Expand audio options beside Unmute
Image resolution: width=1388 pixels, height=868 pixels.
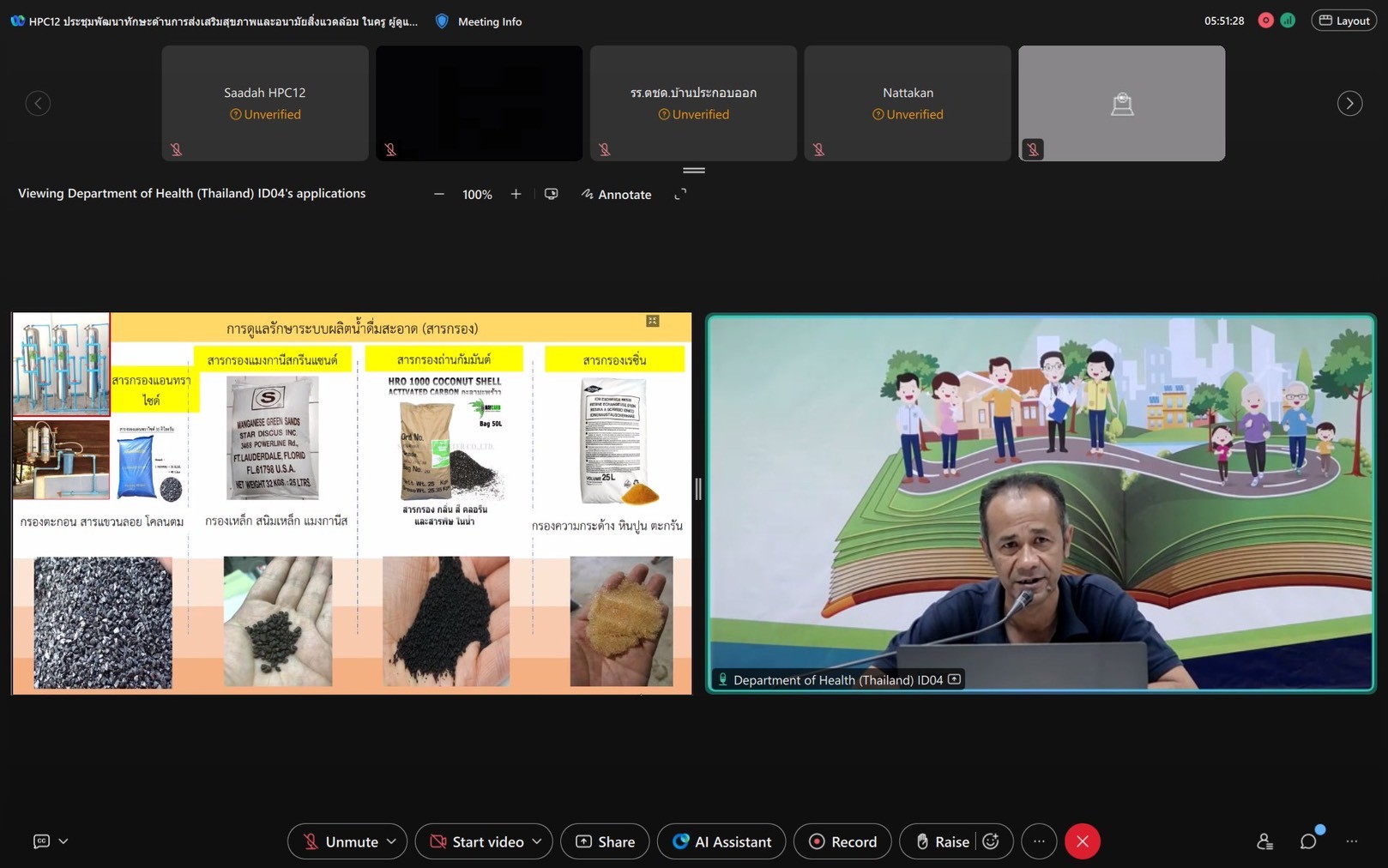point(392,841)
